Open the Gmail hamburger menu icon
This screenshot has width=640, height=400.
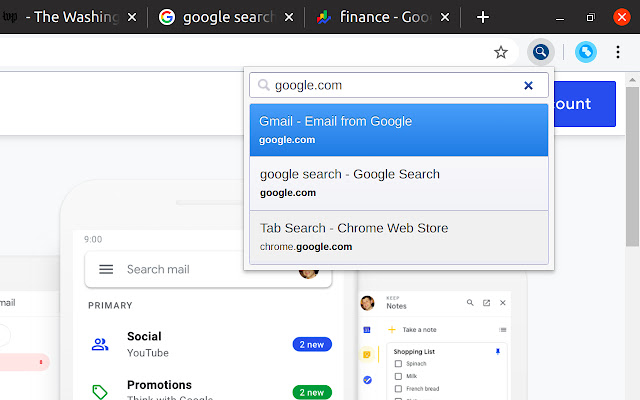tap(106, 269)
